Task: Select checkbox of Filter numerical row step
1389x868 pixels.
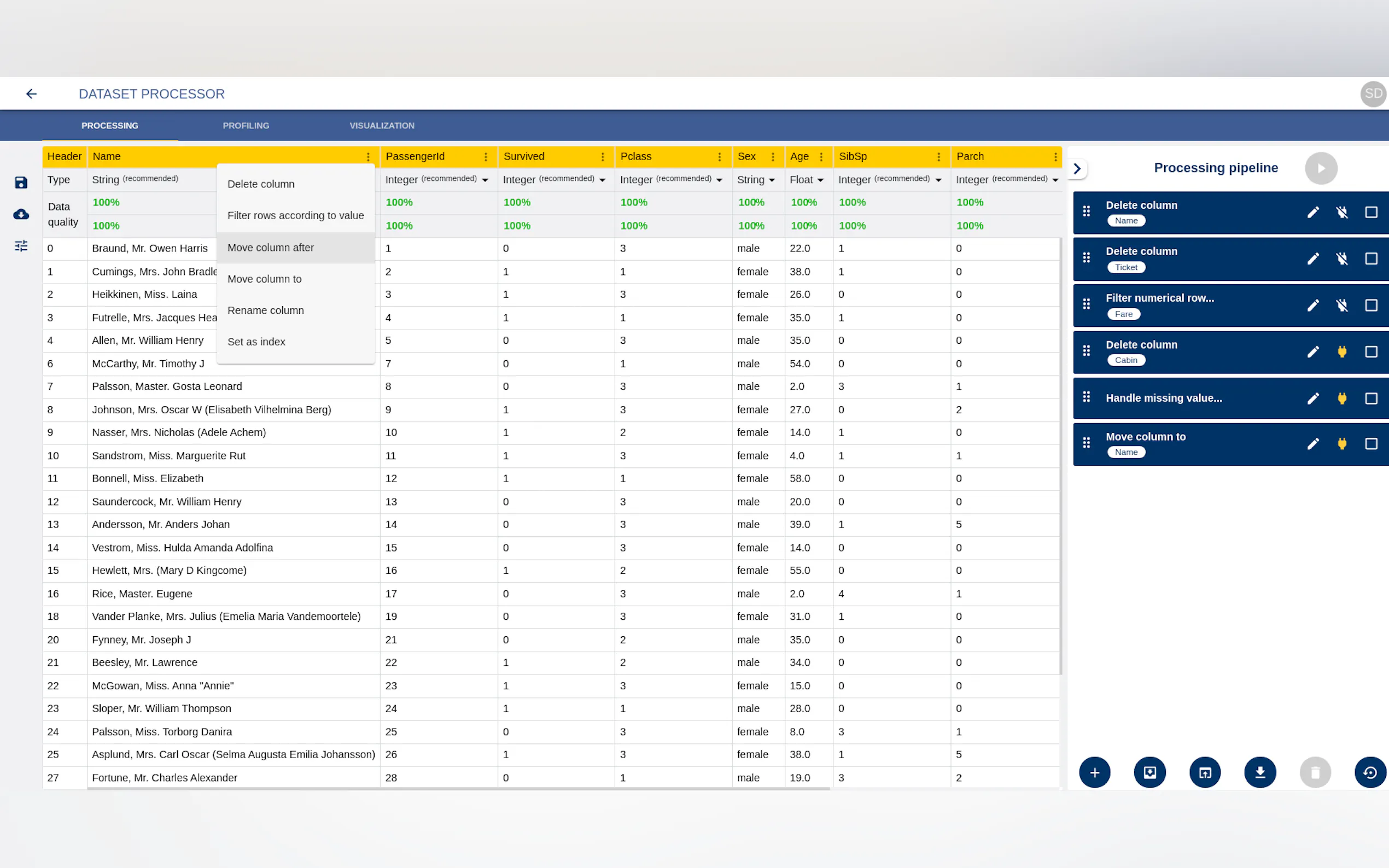Action: point(1370,306)
